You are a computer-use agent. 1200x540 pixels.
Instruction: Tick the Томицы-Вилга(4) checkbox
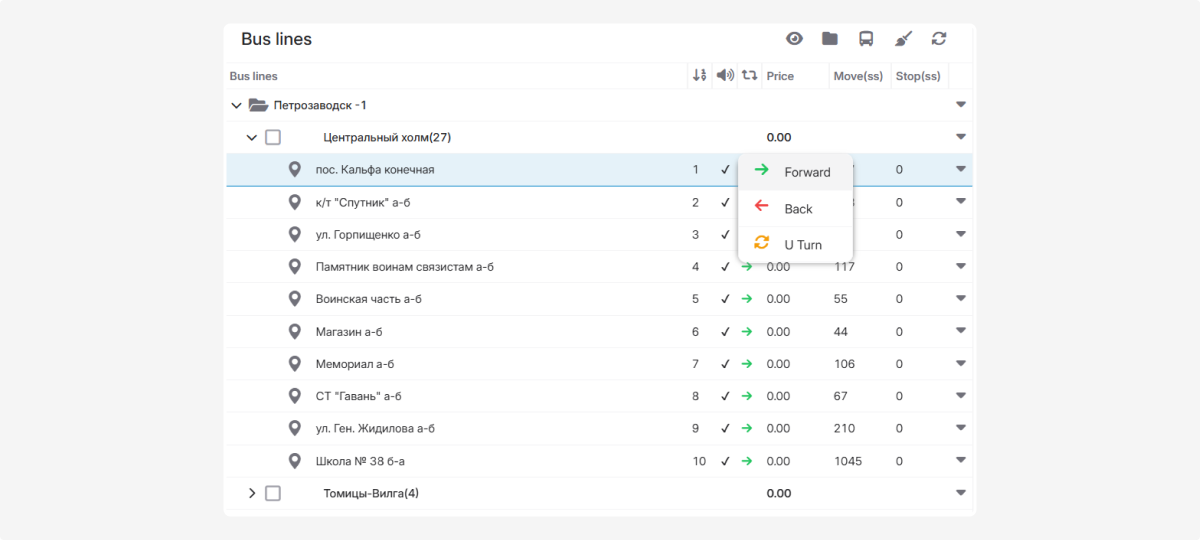pyautogui.click(x=273, y=493)
